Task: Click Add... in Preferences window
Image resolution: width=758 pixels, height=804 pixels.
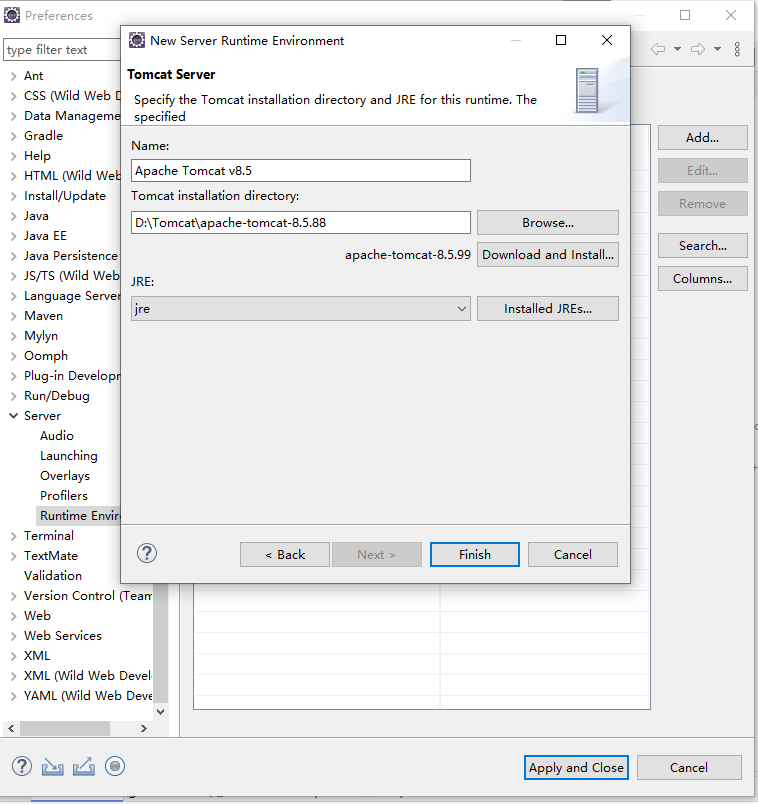Action: coord(703,137)
